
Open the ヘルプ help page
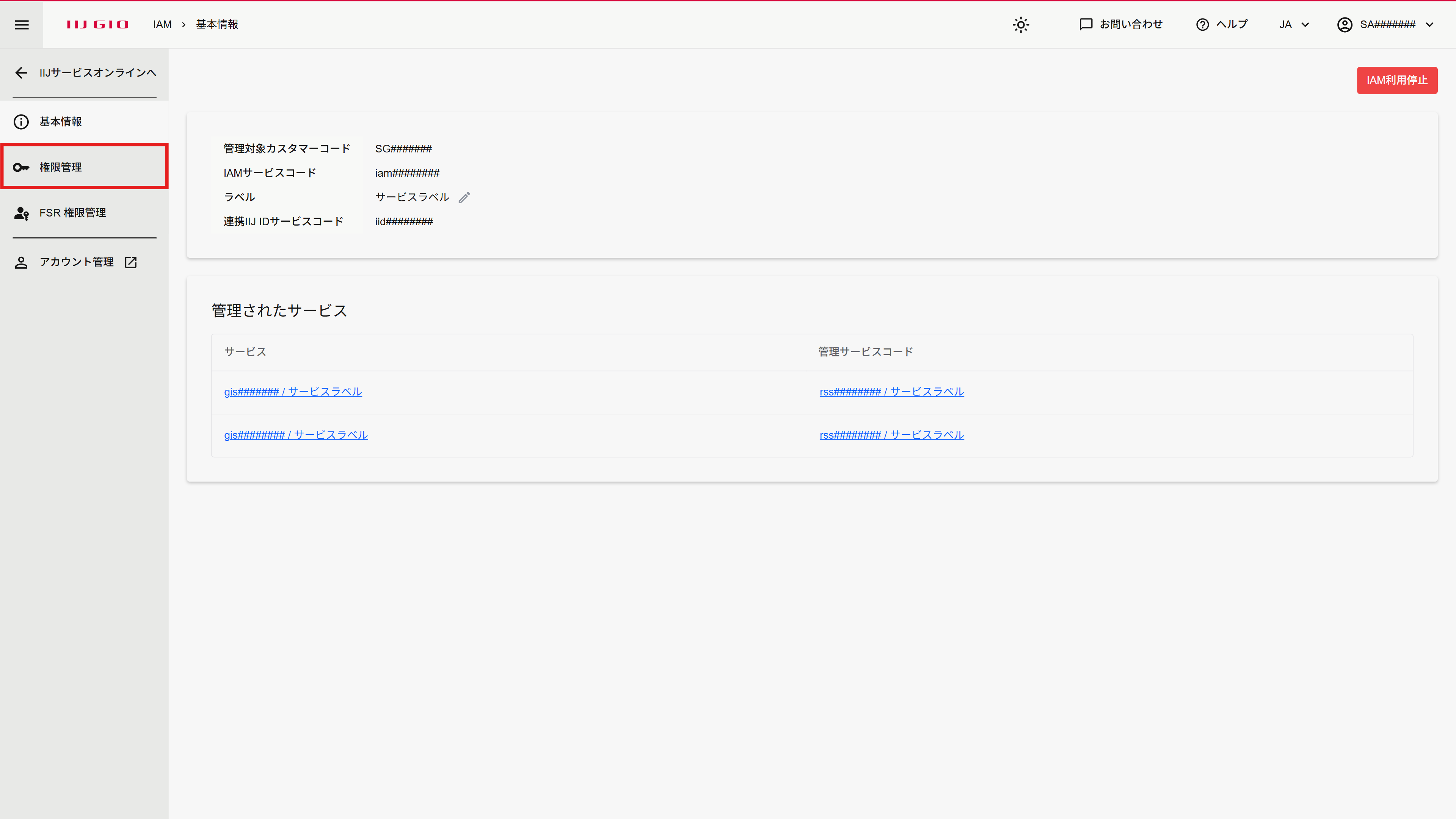(1222, 24)
